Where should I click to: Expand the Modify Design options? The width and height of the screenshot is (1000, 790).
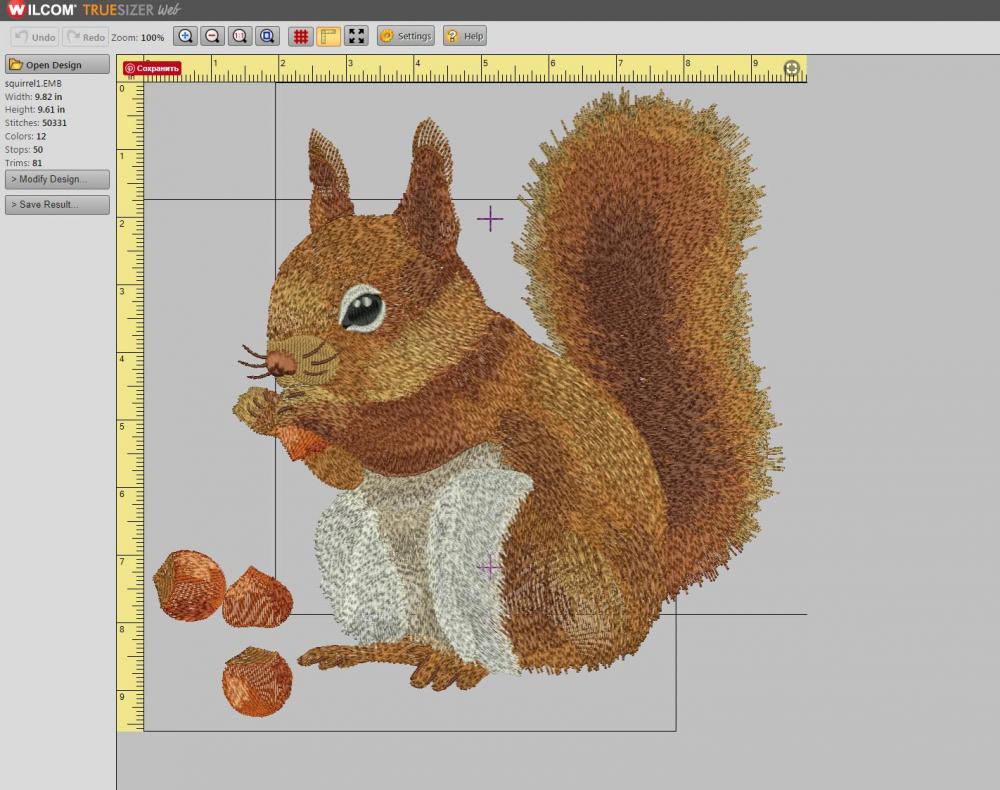click(56, 179)
